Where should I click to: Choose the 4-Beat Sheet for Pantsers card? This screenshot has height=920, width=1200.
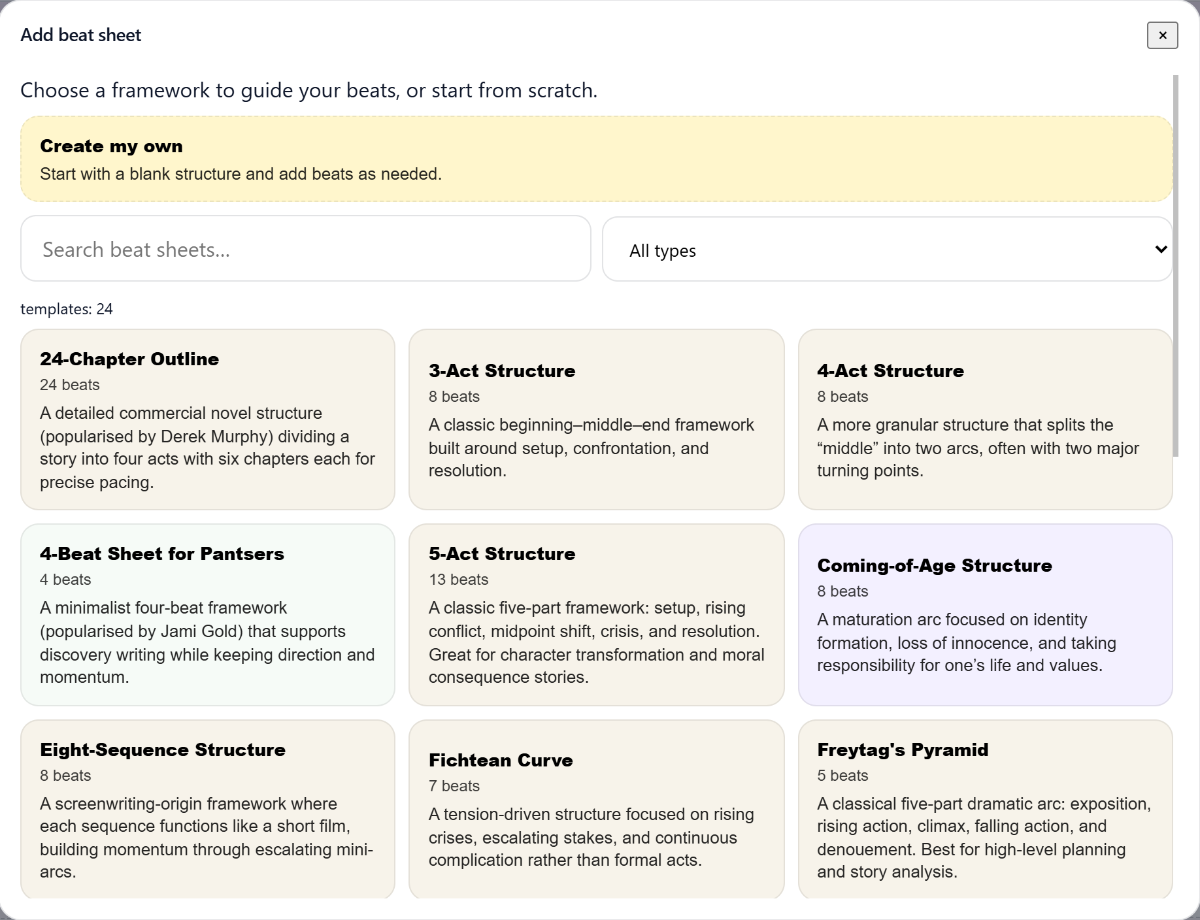207,614
